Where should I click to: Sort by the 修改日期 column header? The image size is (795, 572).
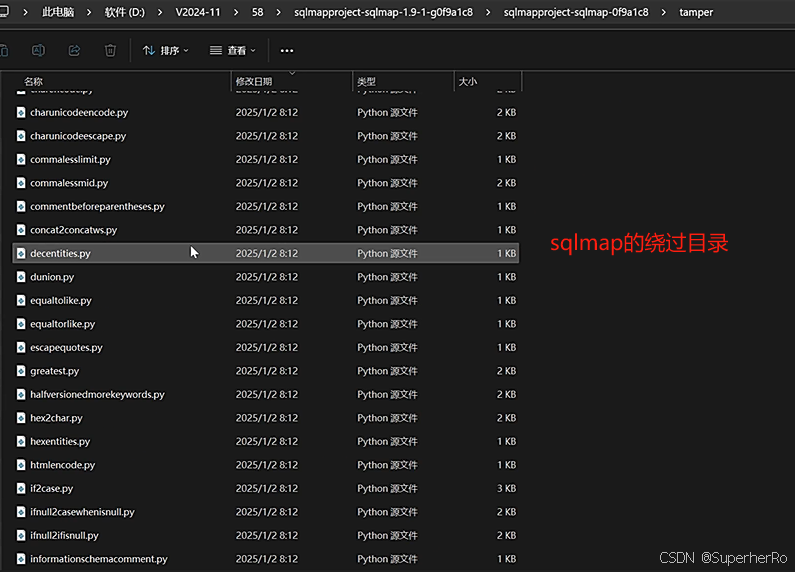(254, 82)
